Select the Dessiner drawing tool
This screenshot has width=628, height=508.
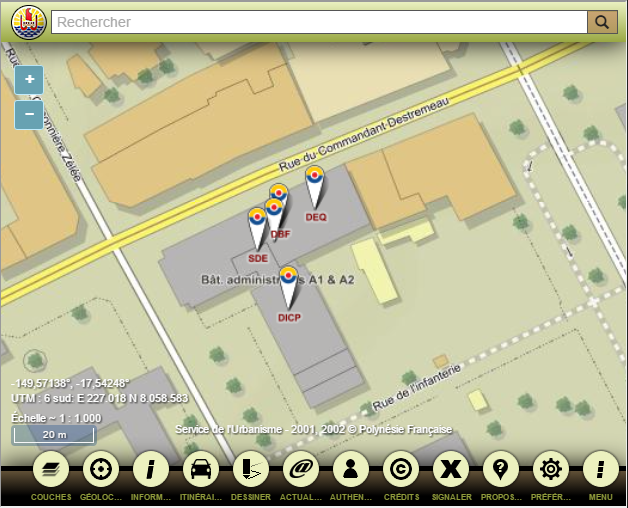click(x=250, y=469)
